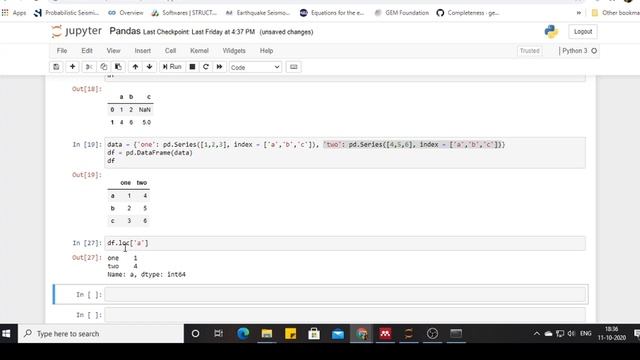
Task: Open the cell type Code dropdown
Action: [x=255, y=67]
